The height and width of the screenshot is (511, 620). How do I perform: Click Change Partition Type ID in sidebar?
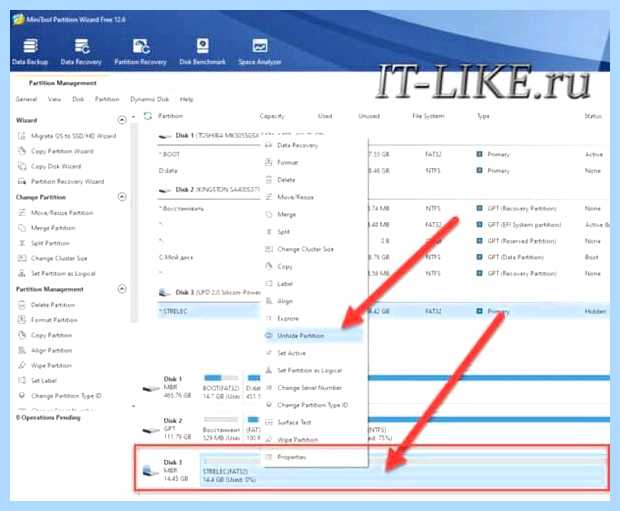[x=60, y=396]
